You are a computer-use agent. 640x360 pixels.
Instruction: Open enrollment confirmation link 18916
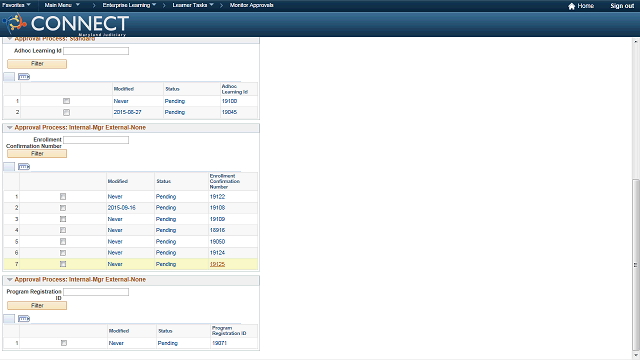coord(218,230)
